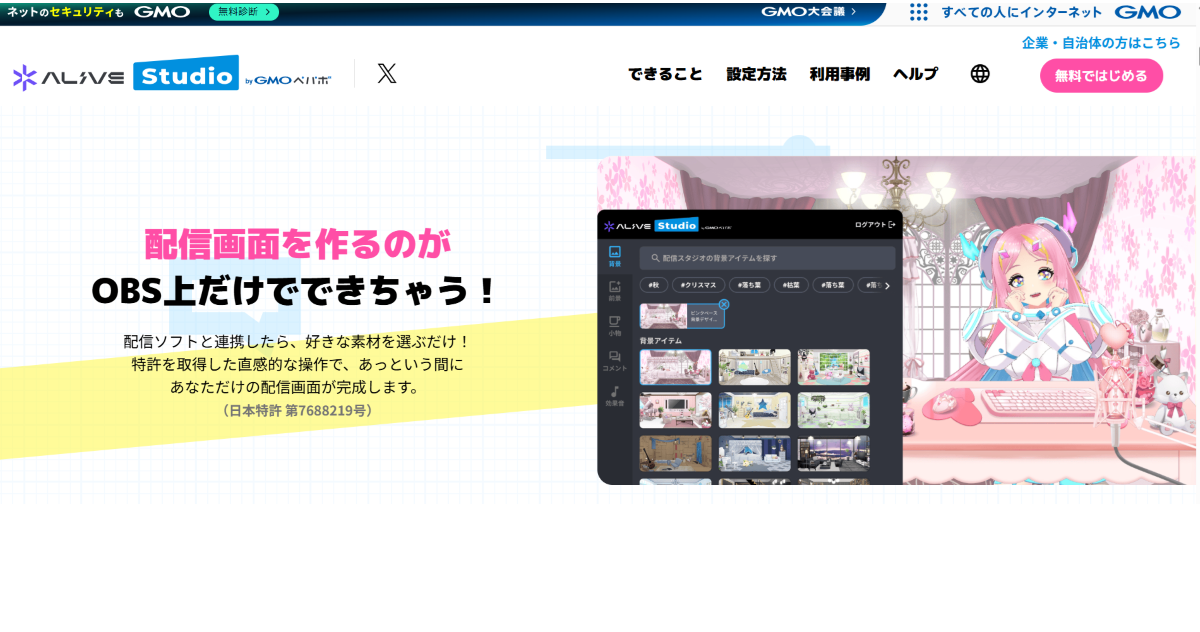Open the X (Twitter) social link
The height and width of the screenshot is (632, 1200).
point(387,74)
